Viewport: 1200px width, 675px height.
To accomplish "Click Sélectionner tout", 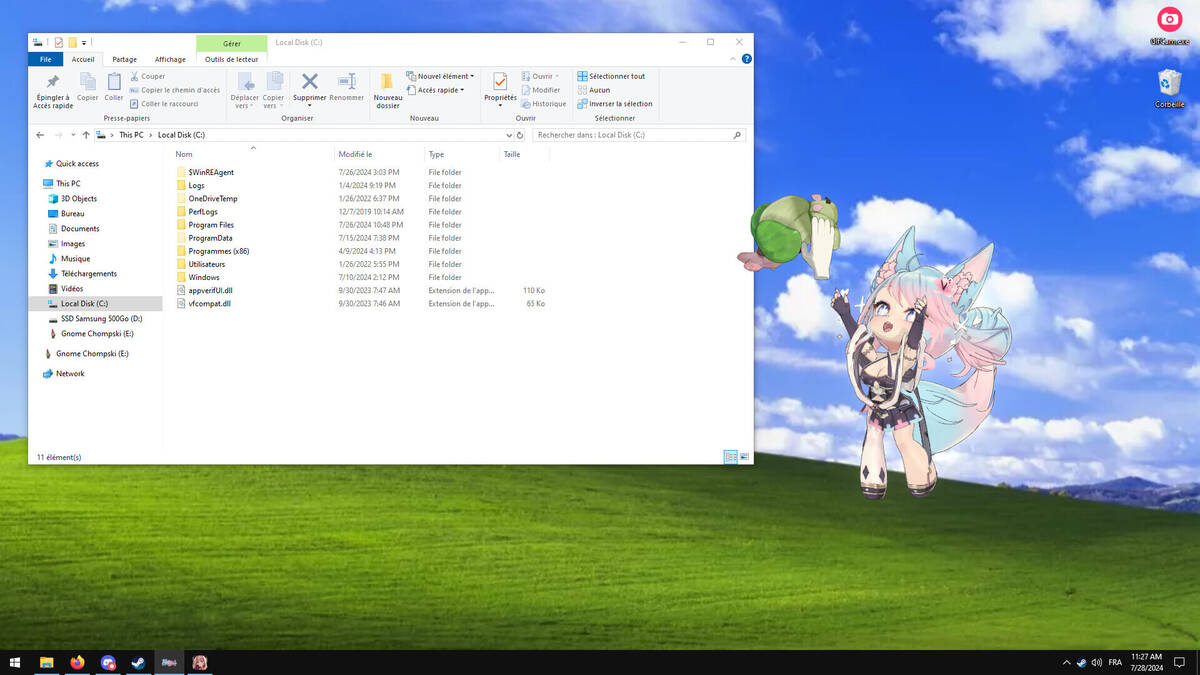I will (x=611, y=76).
